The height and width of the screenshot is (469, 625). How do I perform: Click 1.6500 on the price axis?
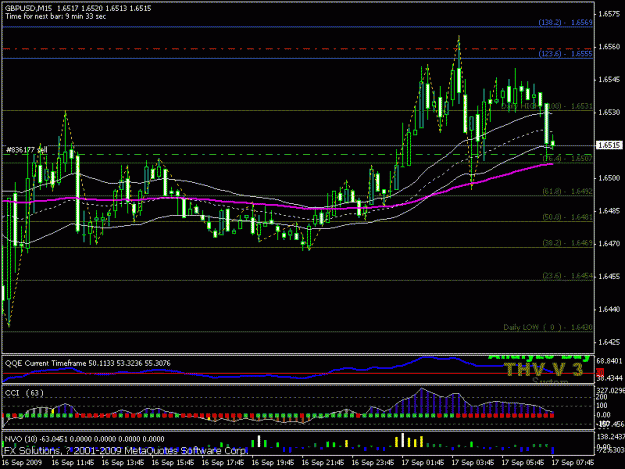click(609, 178)
